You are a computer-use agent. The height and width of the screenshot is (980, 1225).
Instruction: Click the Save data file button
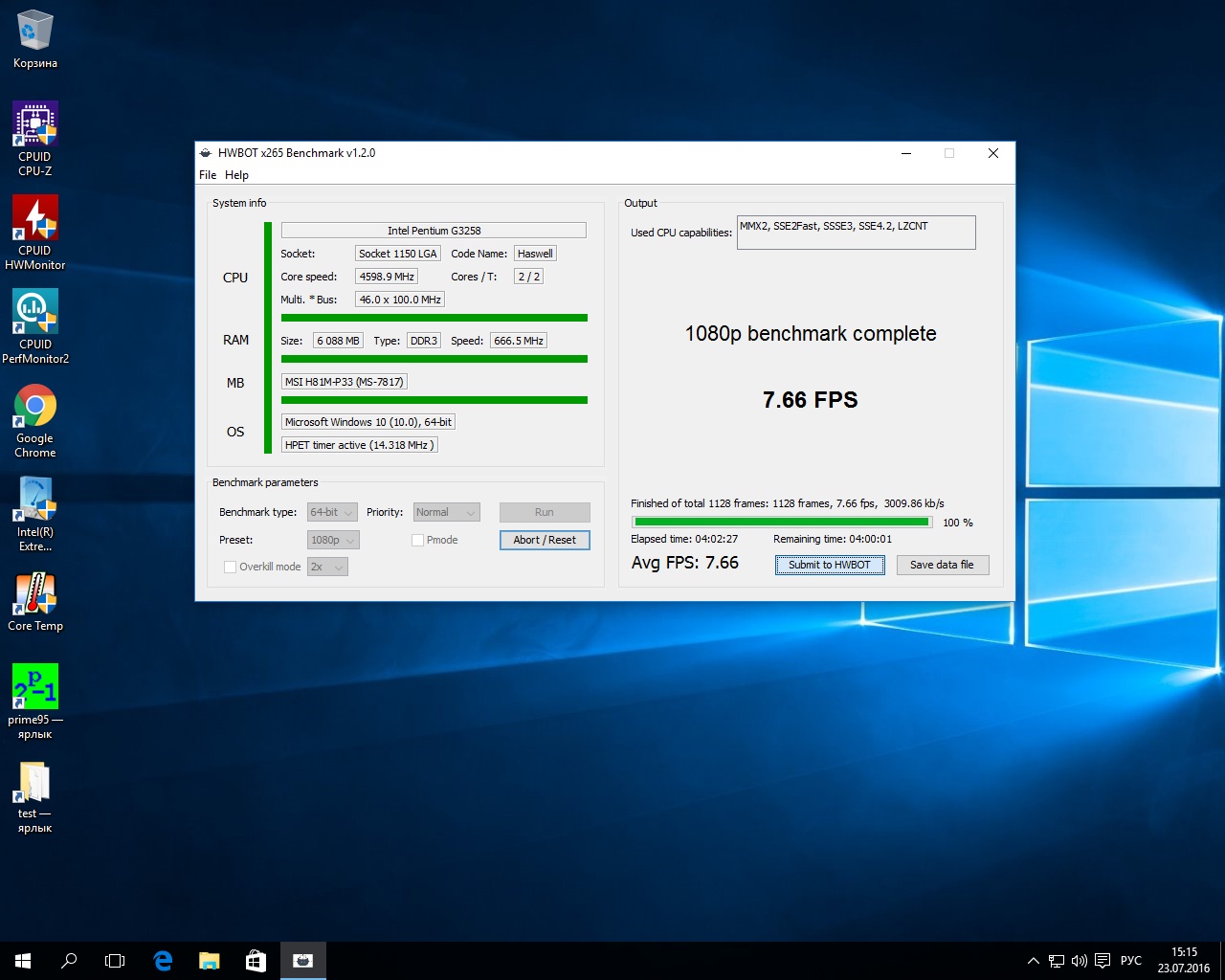943,565
